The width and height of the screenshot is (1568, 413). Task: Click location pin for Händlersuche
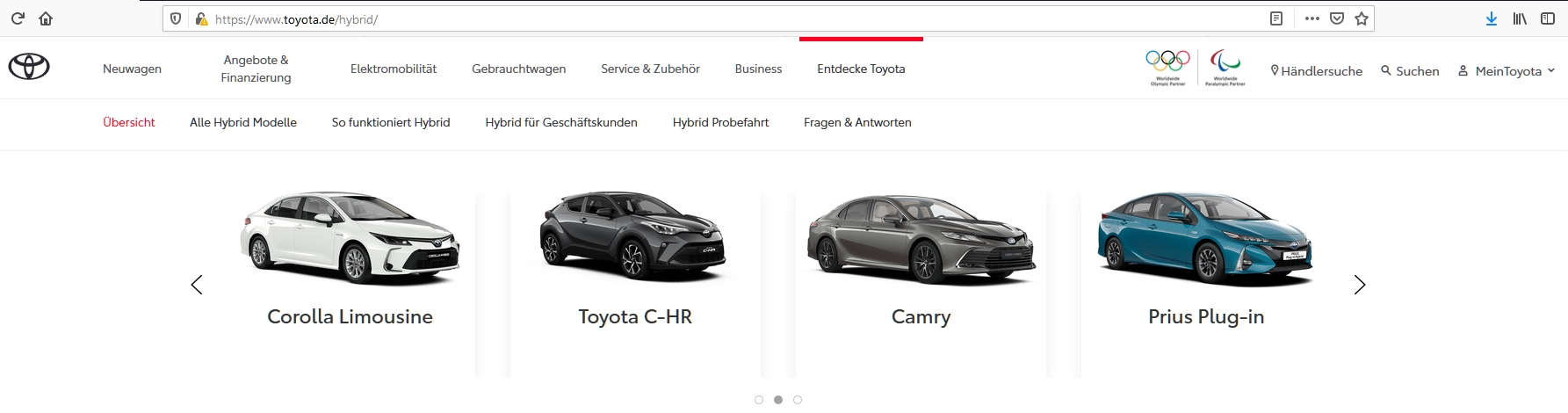coord(1275,70)
